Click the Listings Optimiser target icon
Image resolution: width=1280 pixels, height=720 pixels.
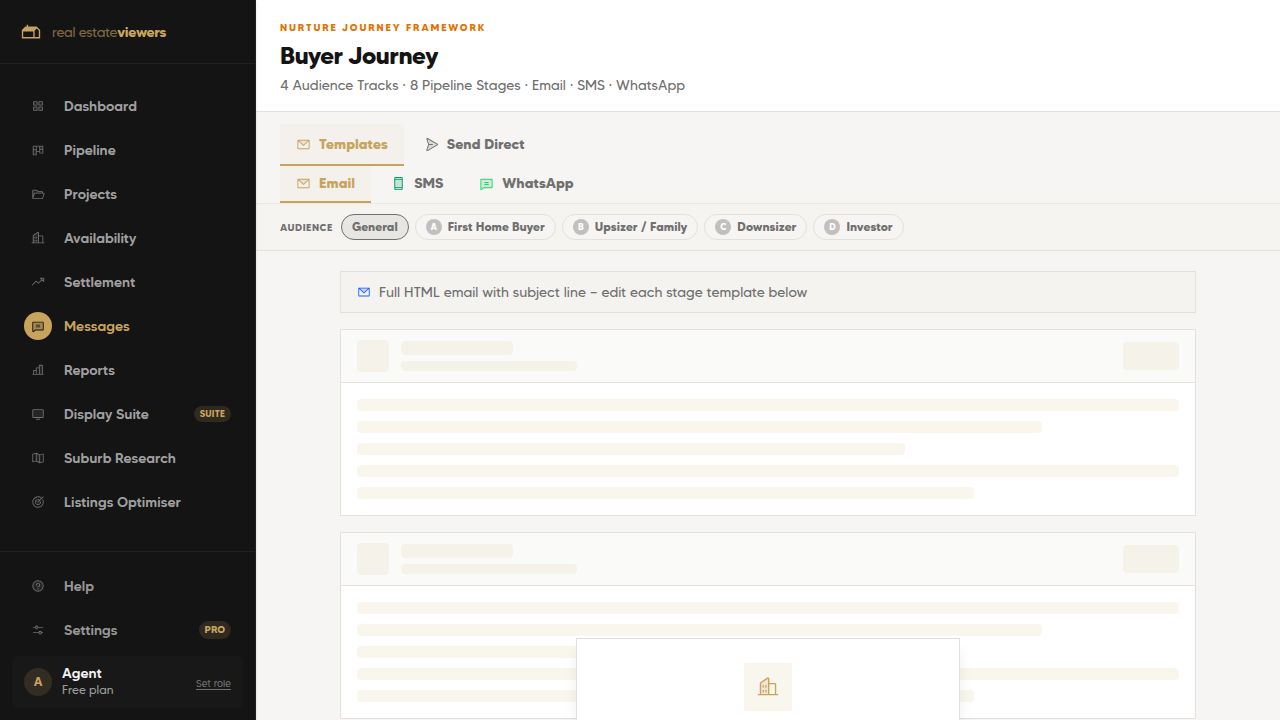tap(38, 502)
